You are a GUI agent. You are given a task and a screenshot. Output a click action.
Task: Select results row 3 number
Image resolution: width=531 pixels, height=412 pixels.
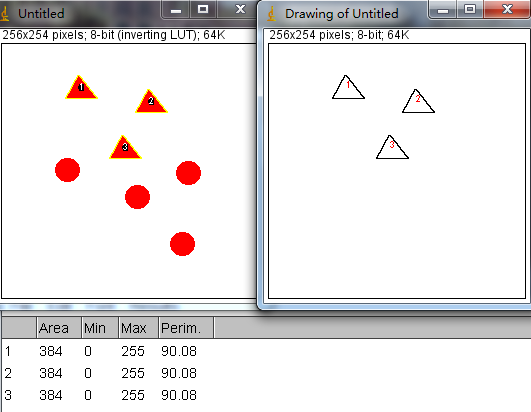click(x=8, y=395)
